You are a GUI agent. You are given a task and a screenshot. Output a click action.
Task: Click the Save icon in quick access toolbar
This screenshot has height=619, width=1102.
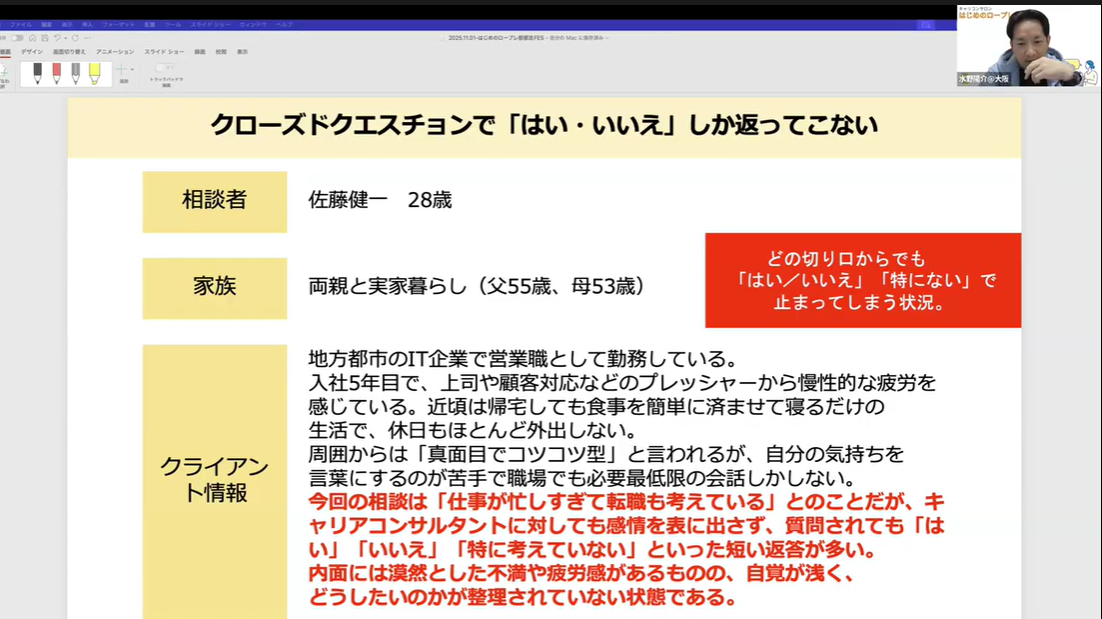pos(45,38)
